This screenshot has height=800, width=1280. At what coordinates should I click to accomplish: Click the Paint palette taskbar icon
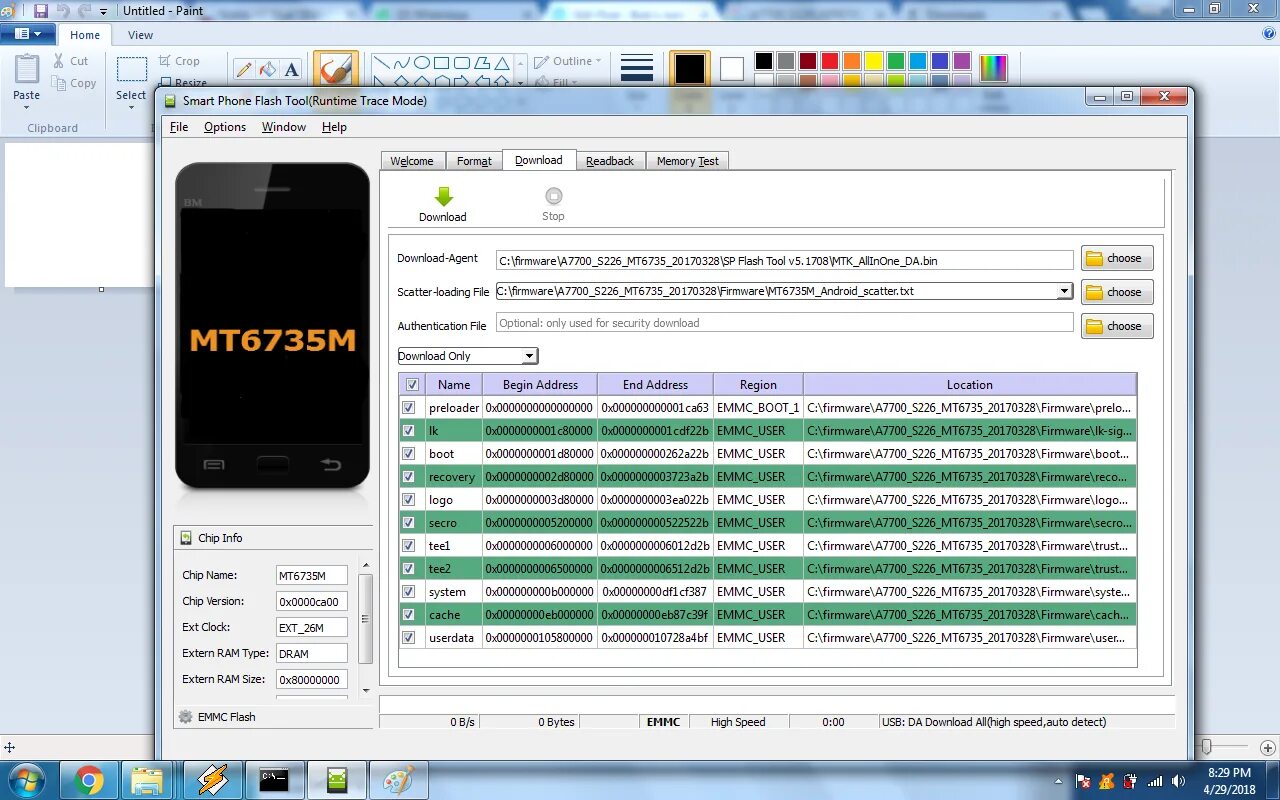pos(398,780)
